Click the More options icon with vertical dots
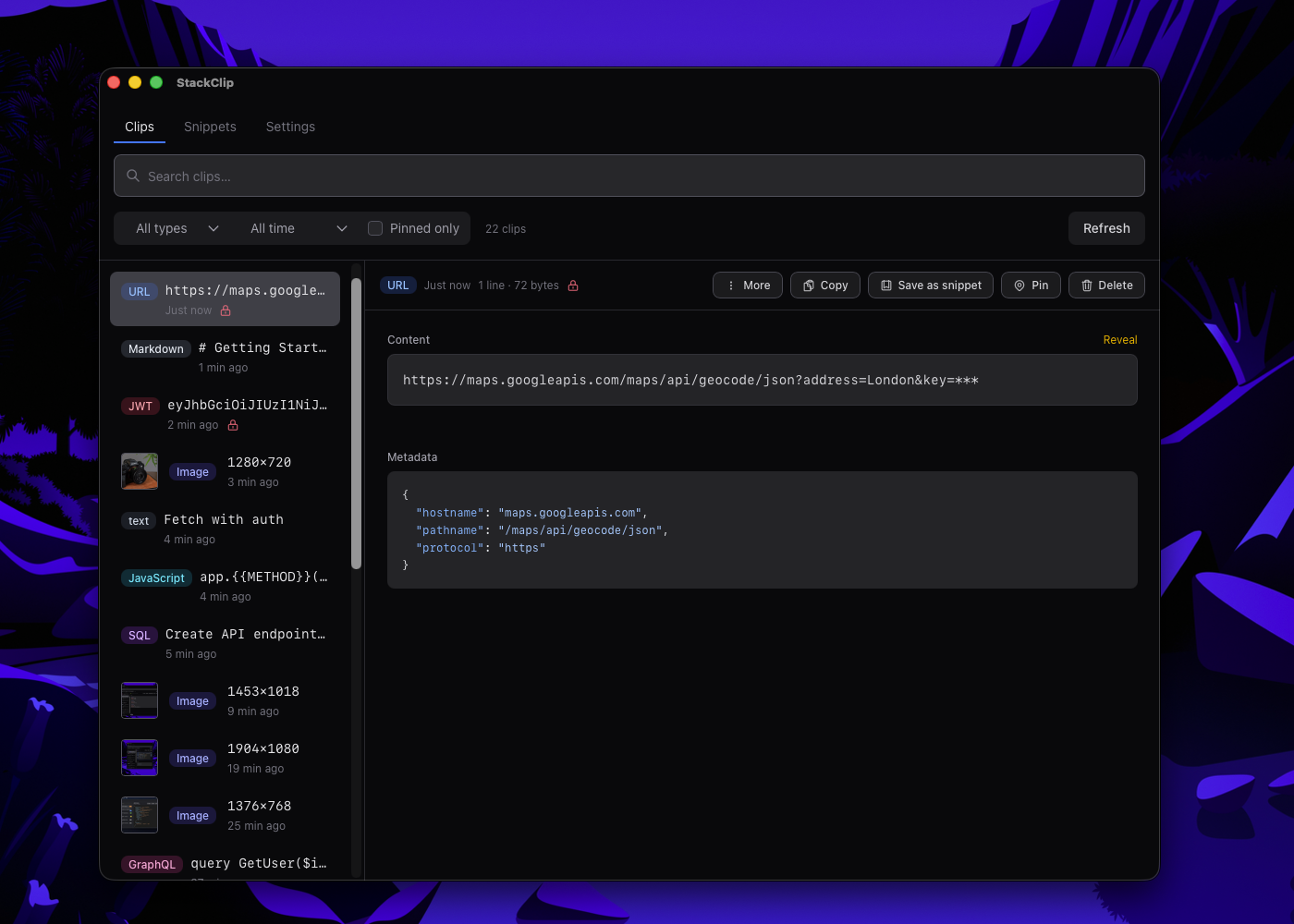The width and height of the screenshot is (1294, 924). click(731, 285)
